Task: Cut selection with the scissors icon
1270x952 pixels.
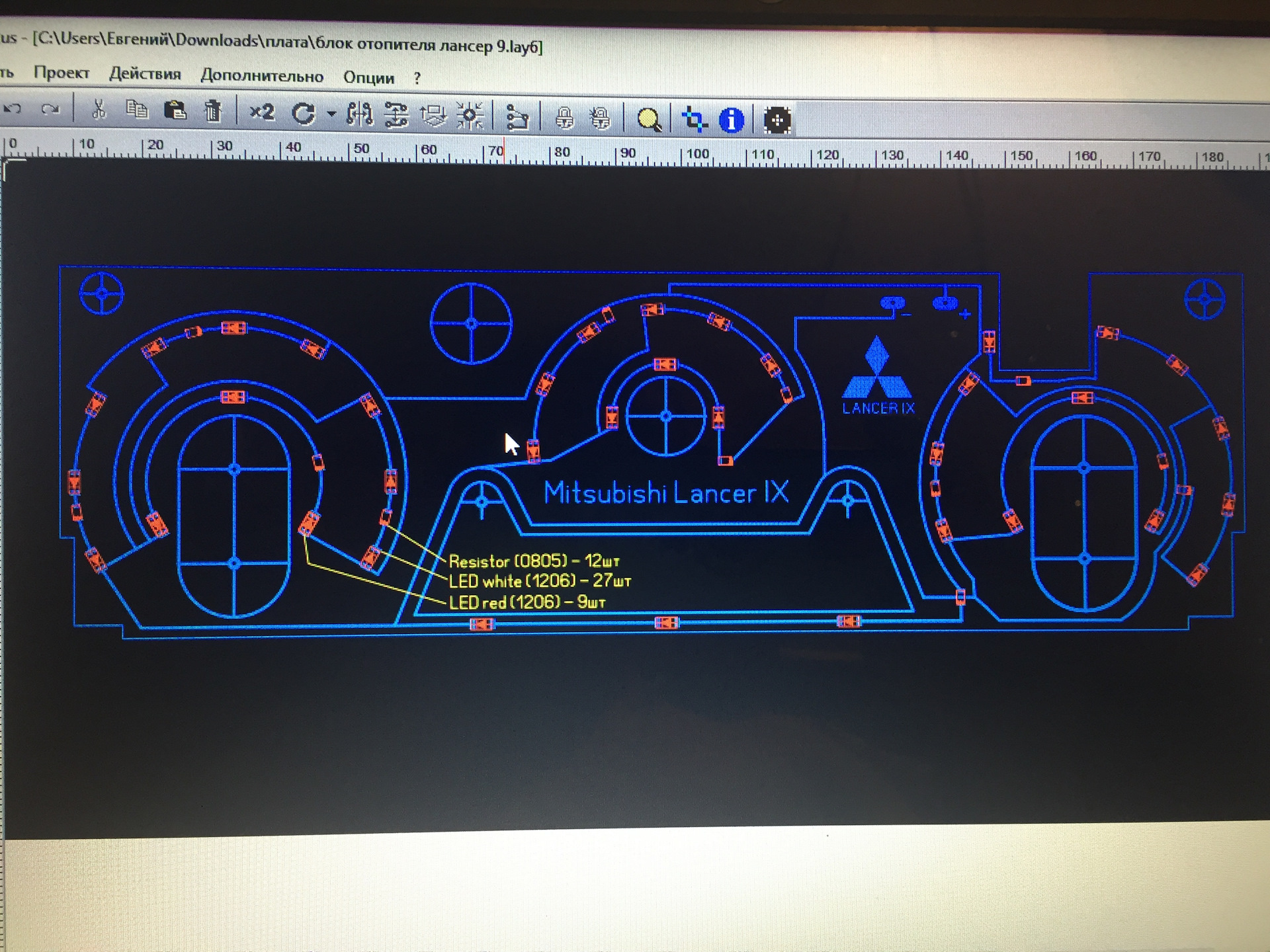Action: 99,109
